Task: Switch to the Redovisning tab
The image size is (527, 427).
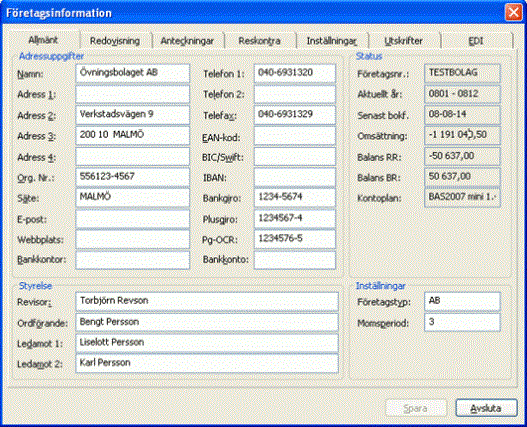Action: point(115,41)
